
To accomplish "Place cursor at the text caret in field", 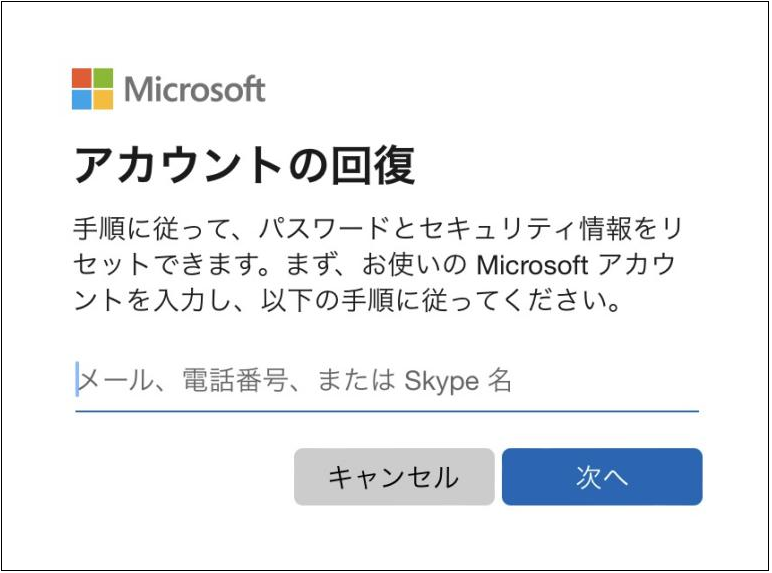I will [77, 380].
